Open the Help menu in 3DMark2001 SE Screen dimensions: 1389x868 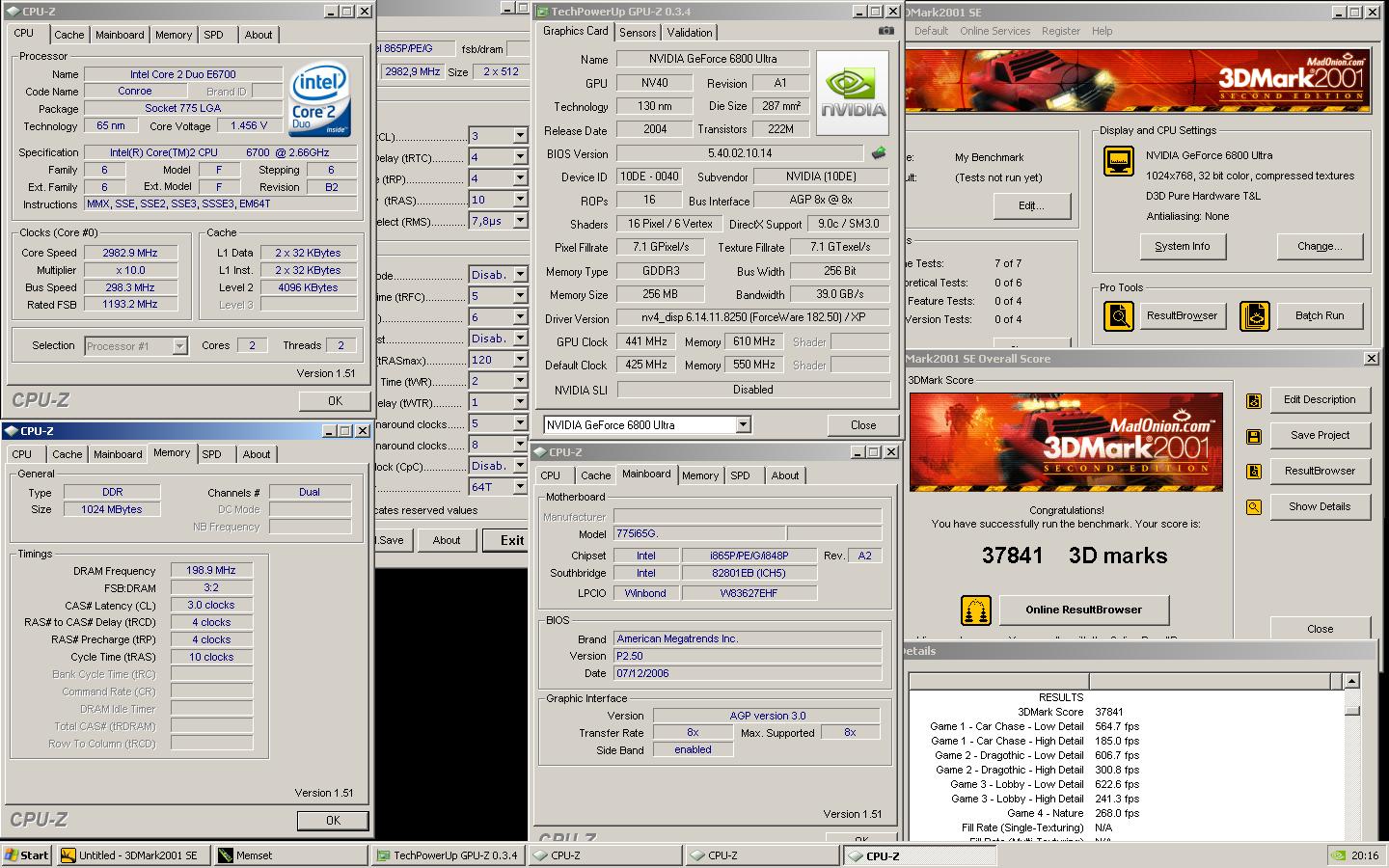click(x=1102, y=31)
